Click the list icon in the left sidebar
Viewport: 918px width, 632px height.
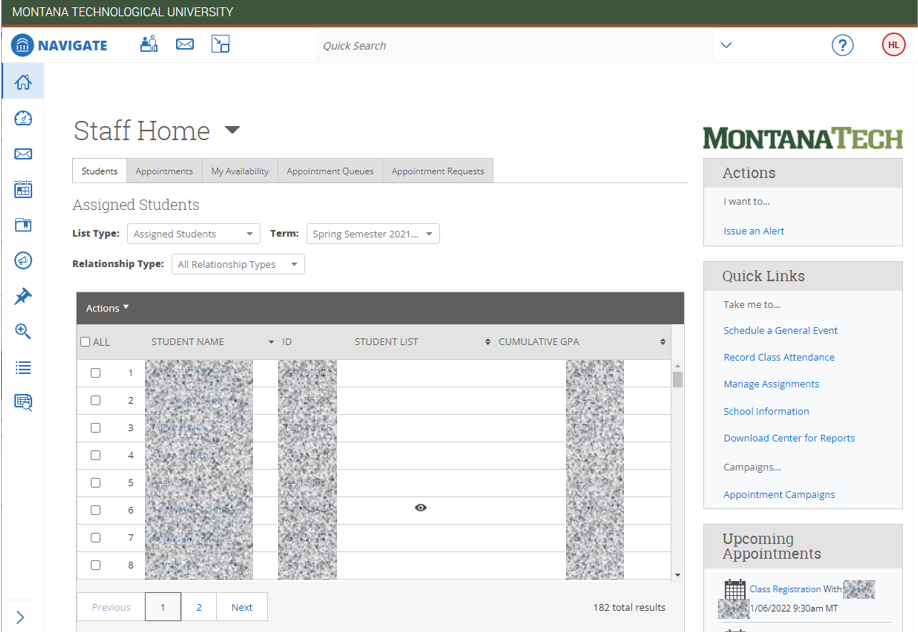tap(23, 368)
